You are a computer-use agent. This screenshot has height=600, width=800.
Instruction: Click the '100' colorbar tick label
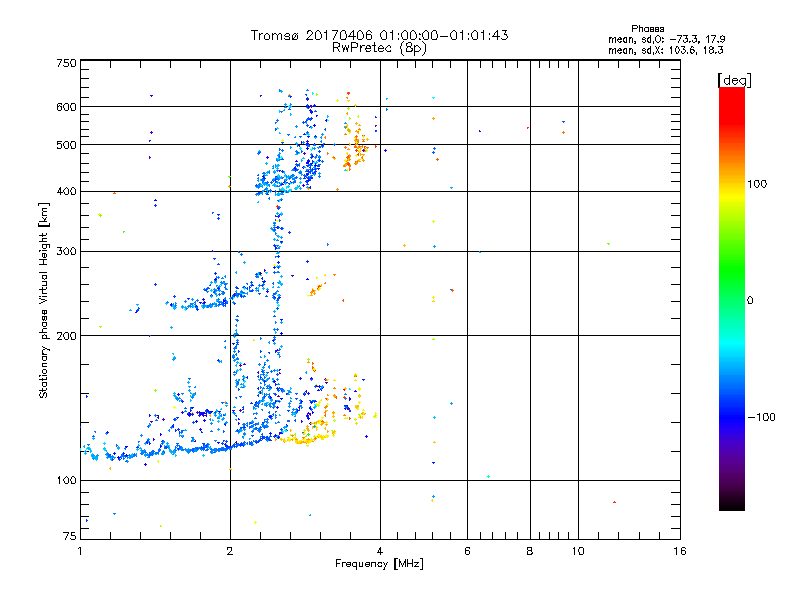tap(757, 184)
